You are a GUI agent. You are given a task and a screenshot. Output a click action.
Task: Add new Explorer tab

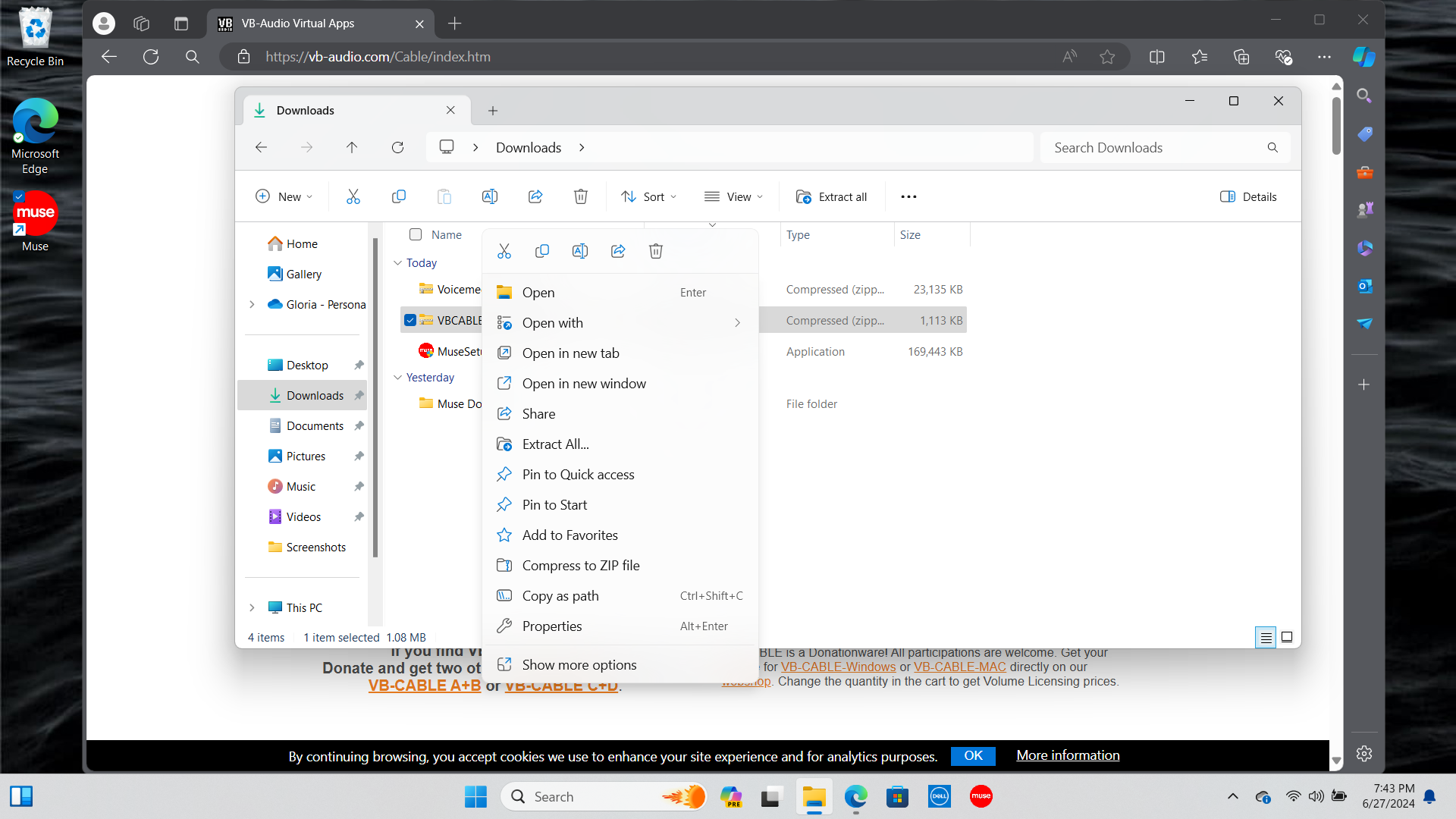[x=493, y=111]
